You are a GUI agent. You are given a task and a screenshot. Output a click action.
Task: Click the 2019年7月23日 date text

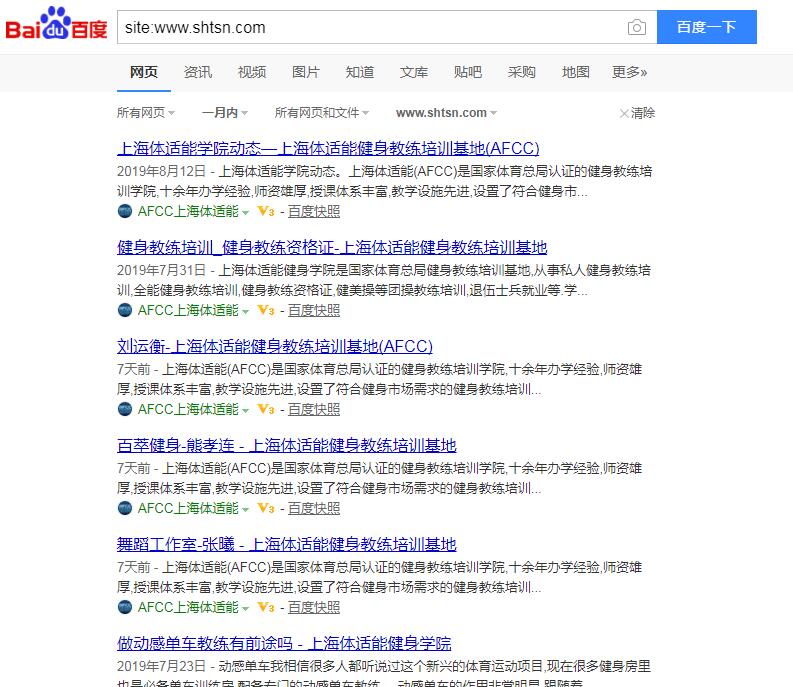[161, 666]
